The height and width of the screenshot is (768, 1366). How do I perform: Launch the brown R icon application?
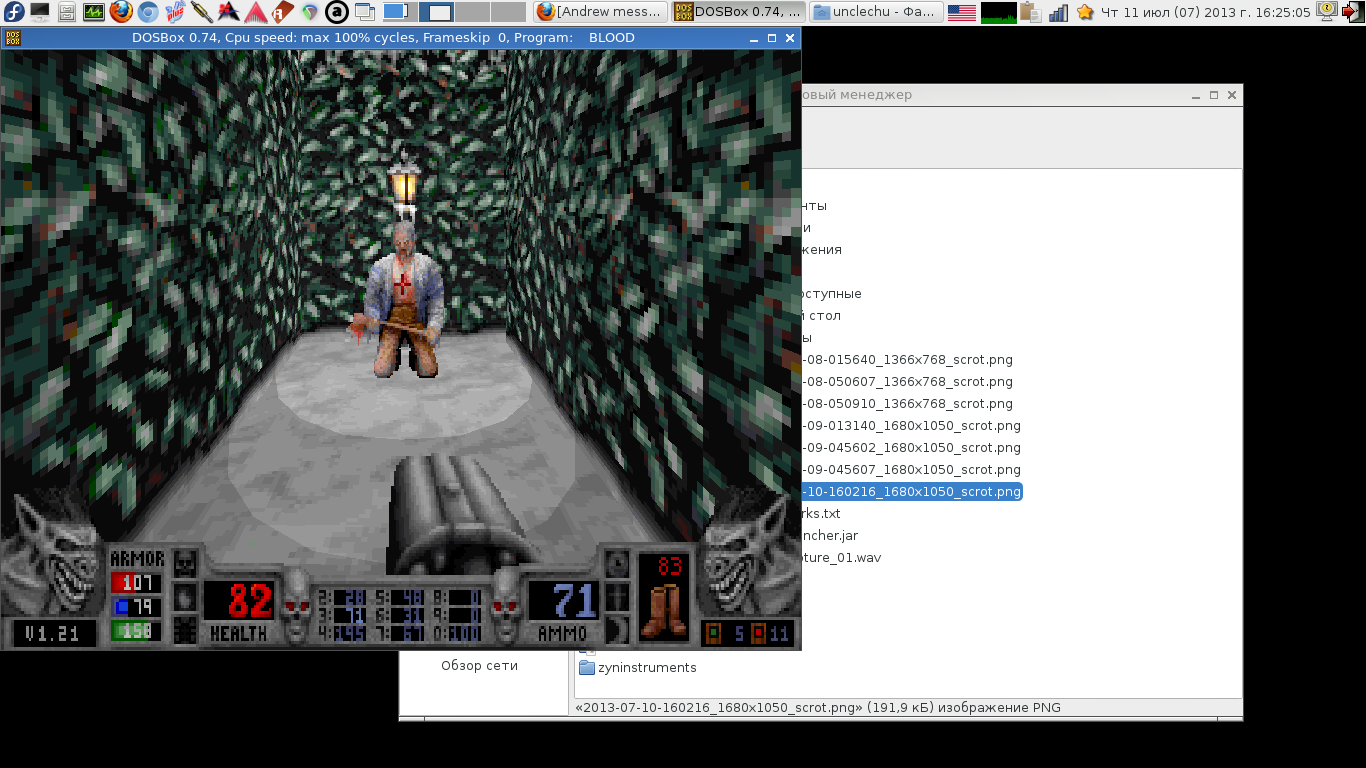tap(283, 12)
